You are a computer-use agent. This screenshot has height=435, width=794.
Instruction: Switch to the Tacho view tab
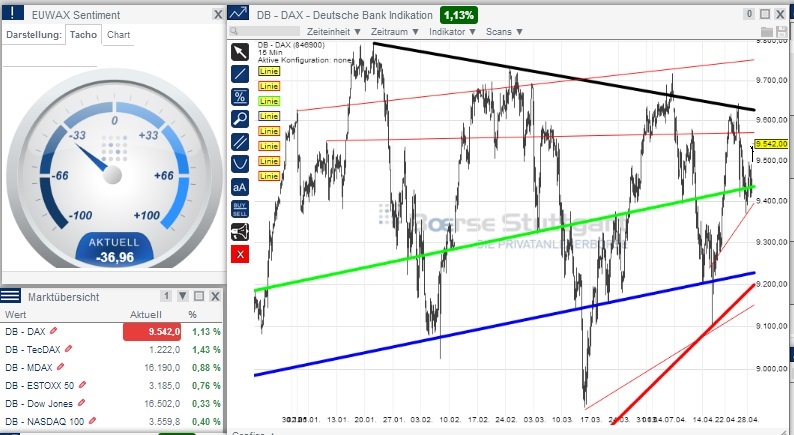(83, 34)
